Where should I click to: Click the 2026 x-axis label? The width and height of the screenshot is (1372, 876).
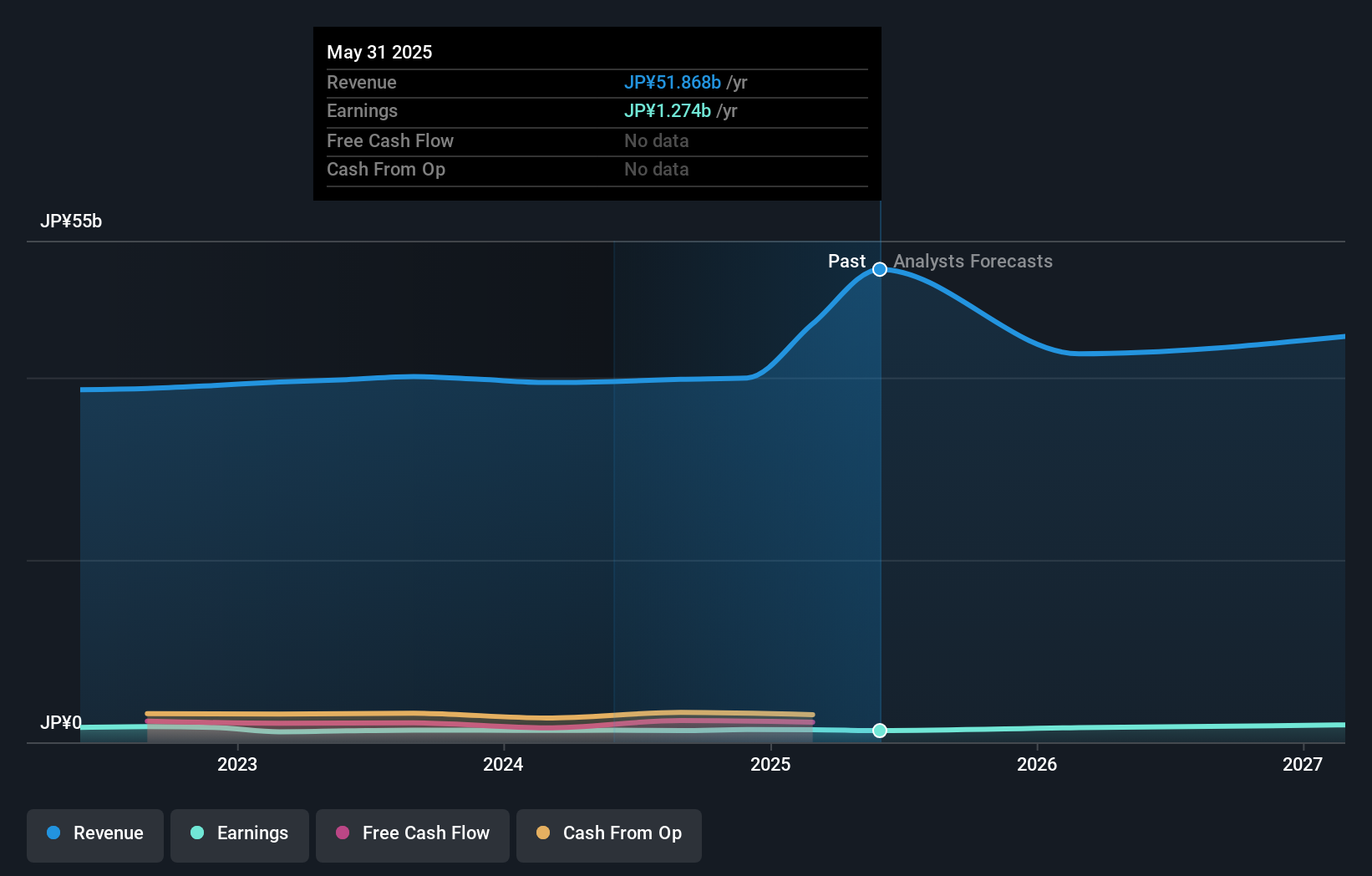(1037, 764)
